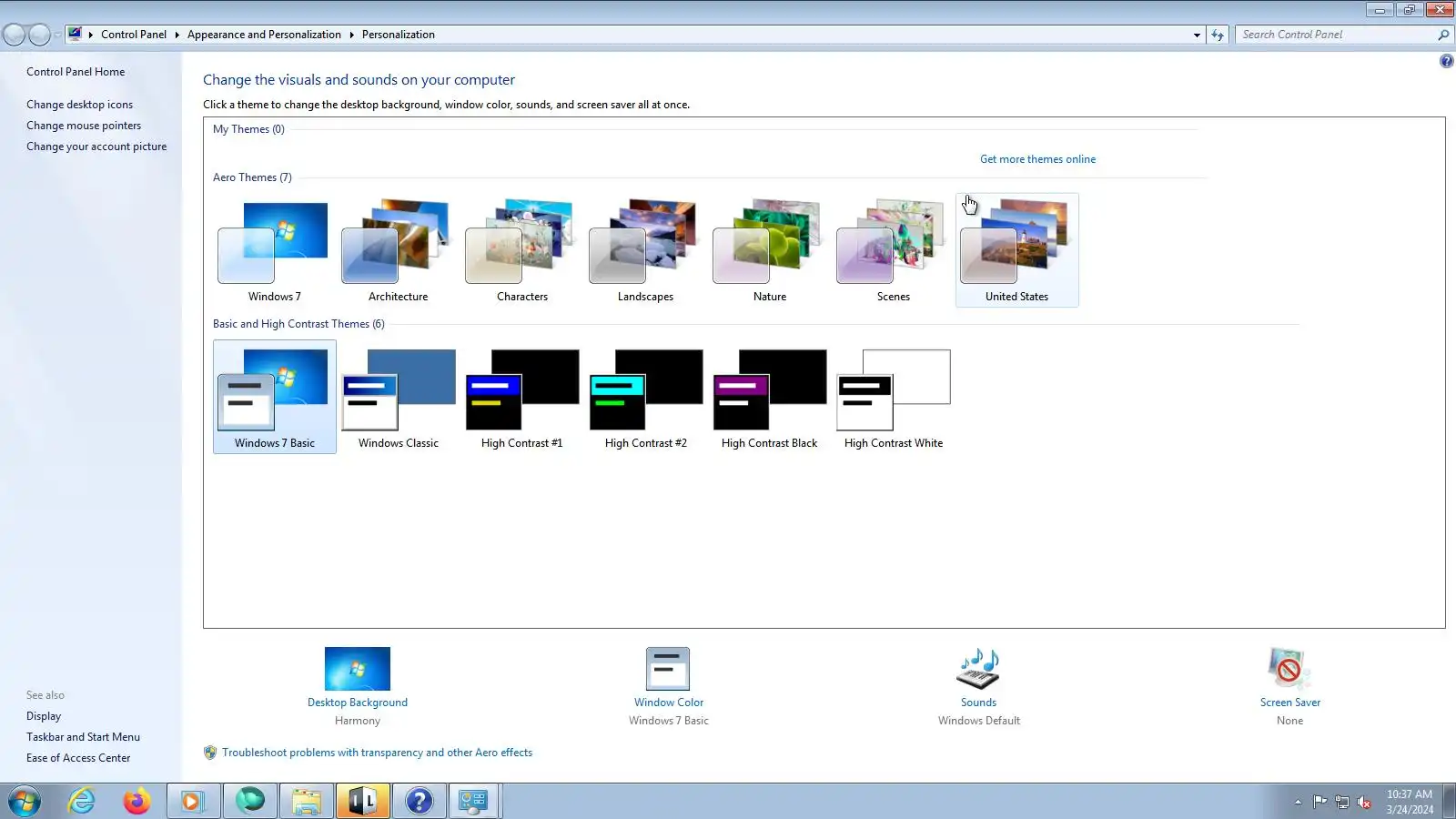Click Get more themes online link
This screenshot has height=819, width=1456.
point(1037,159)
